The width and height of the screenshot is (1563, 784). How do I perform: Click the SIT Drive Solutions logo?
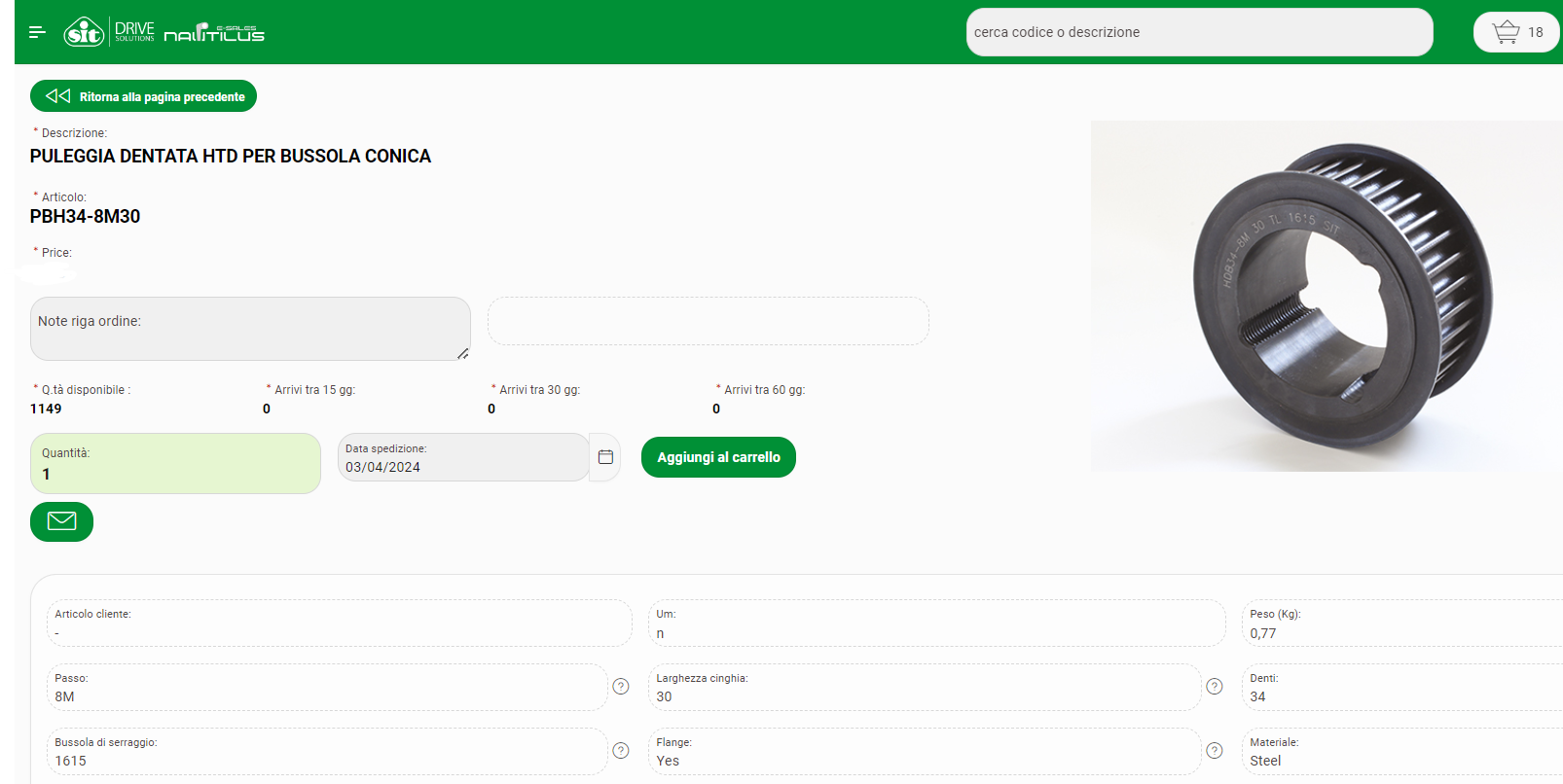[x=108, y=32]
